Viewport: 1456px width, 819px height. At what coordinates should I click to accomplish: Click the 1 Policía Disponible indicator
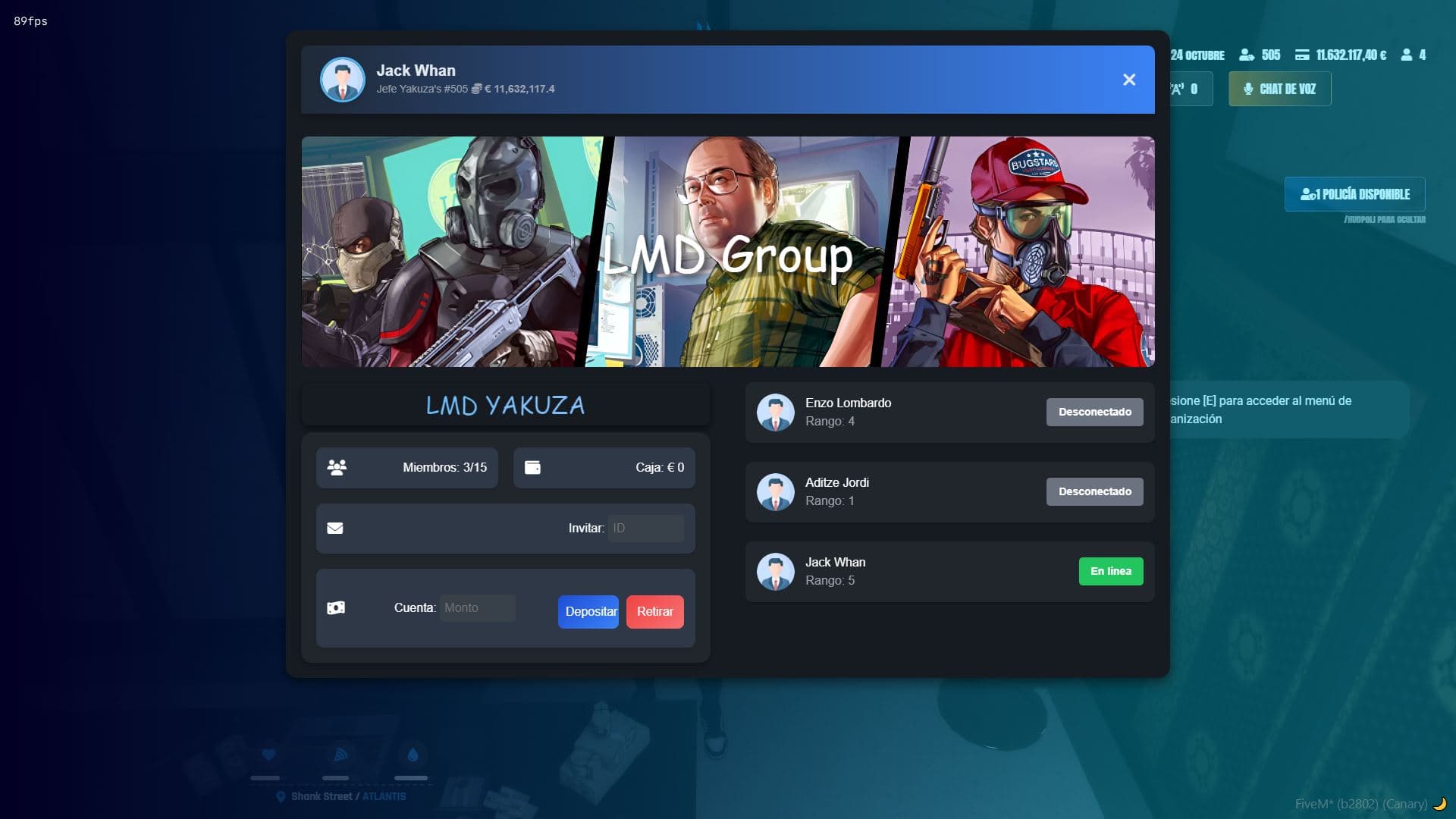pyautogui.click(x=1354, y=194)
